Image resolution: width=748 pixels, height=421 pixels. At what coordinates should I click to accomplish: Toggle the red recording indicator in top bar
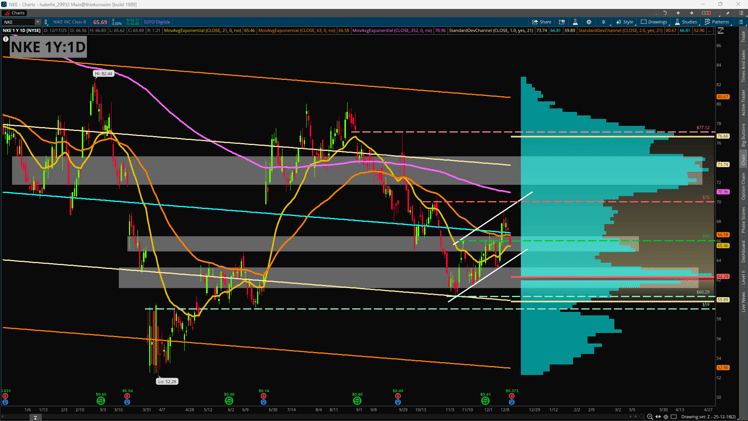coord(706,13)
